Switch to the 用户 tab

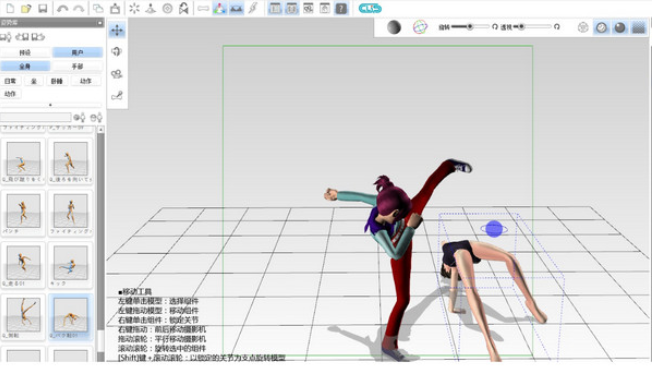tap(77, 52)
